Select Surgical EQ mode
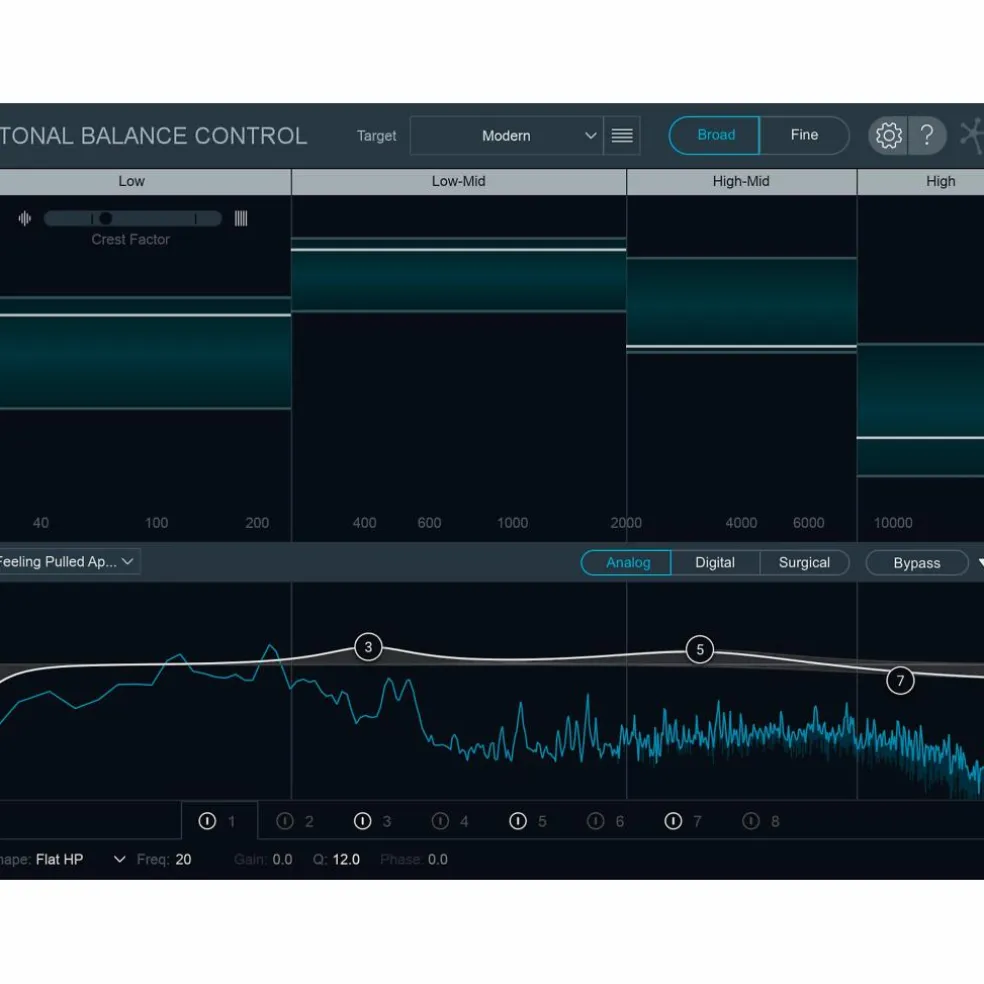This screenshot has height=984, width=984. (x=805, y=563)
